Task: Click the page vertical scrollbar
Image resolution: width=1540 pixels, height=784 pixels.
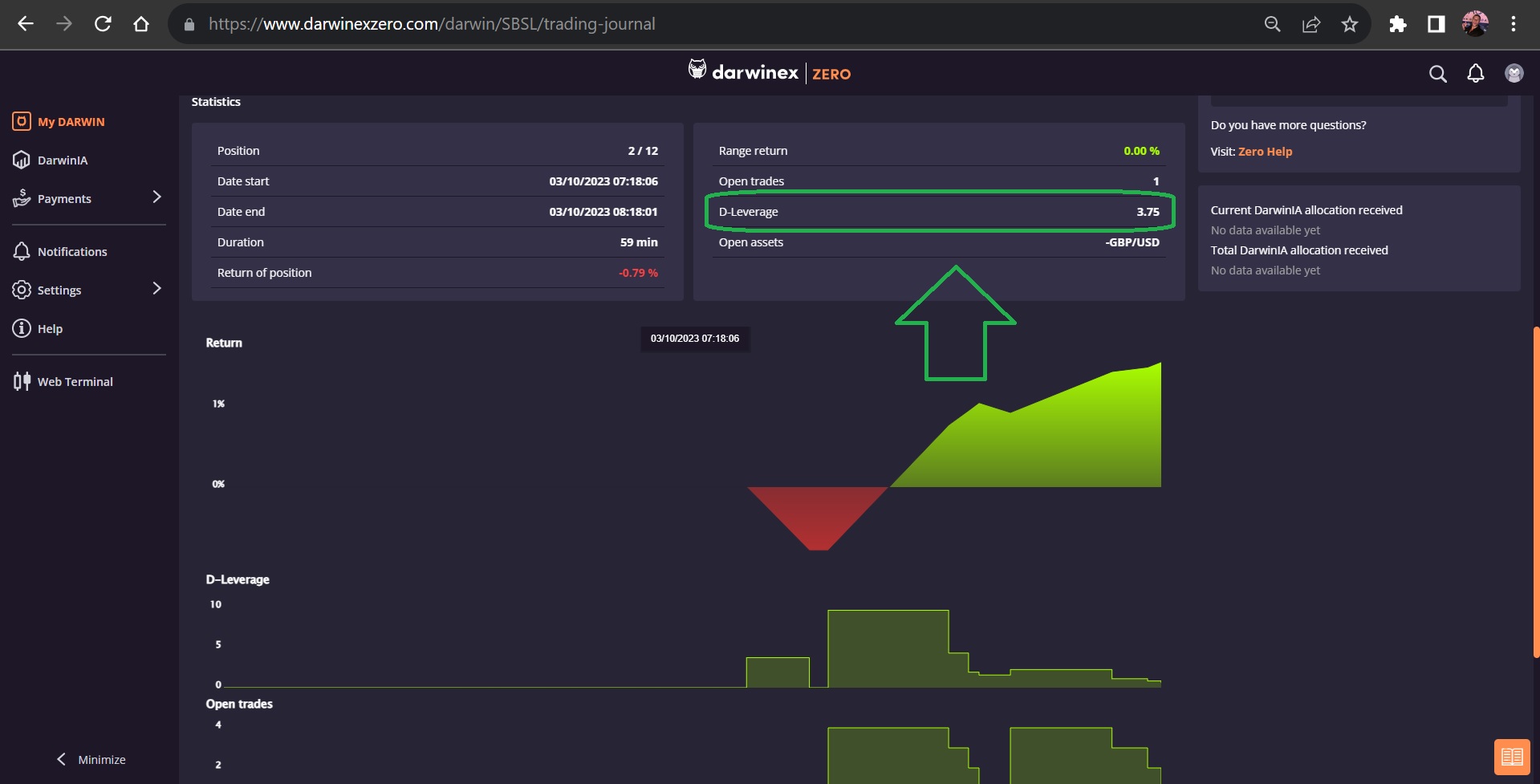Action: pyautogui.click(x=1535, y=491)
